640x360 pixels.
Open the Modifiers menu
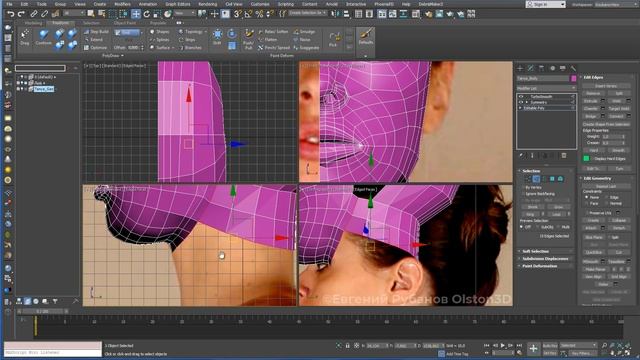[x=122, y=4]
